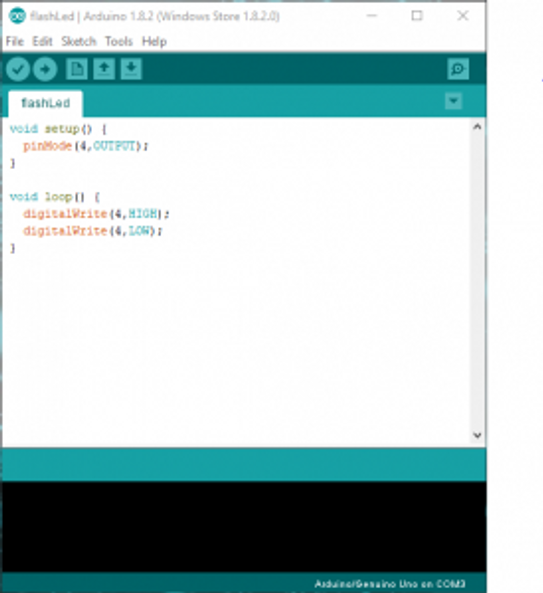Click the editor scrollbar up arrow
Screen dimensions: 543x593
477,127
